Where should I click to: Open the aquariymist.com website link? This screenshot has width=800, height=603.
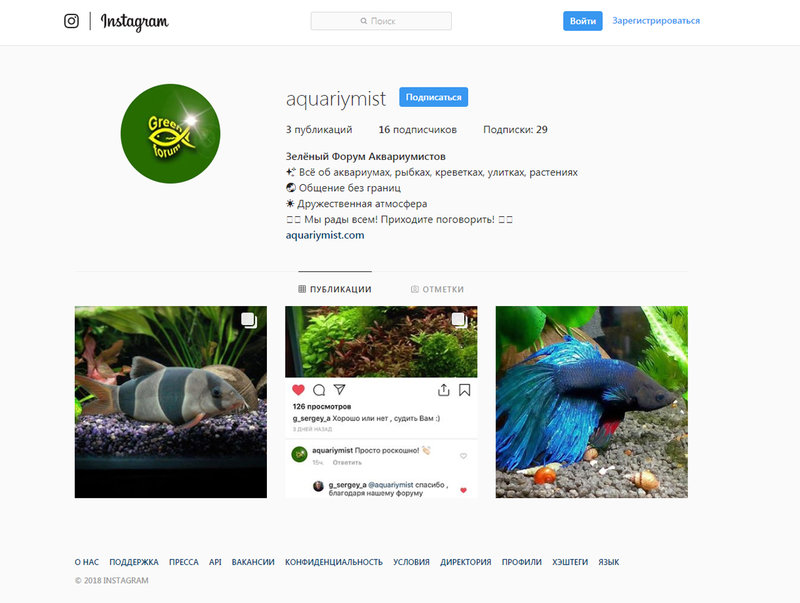[x=325, y=235]
